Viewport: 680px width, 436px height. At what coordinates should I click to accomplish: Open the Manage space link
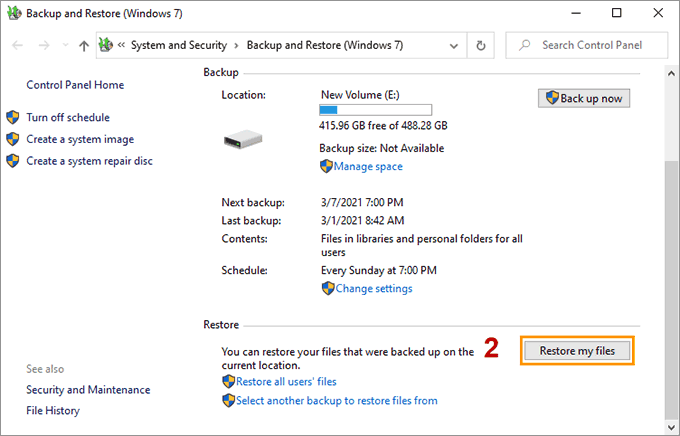[x=367, y=167]
